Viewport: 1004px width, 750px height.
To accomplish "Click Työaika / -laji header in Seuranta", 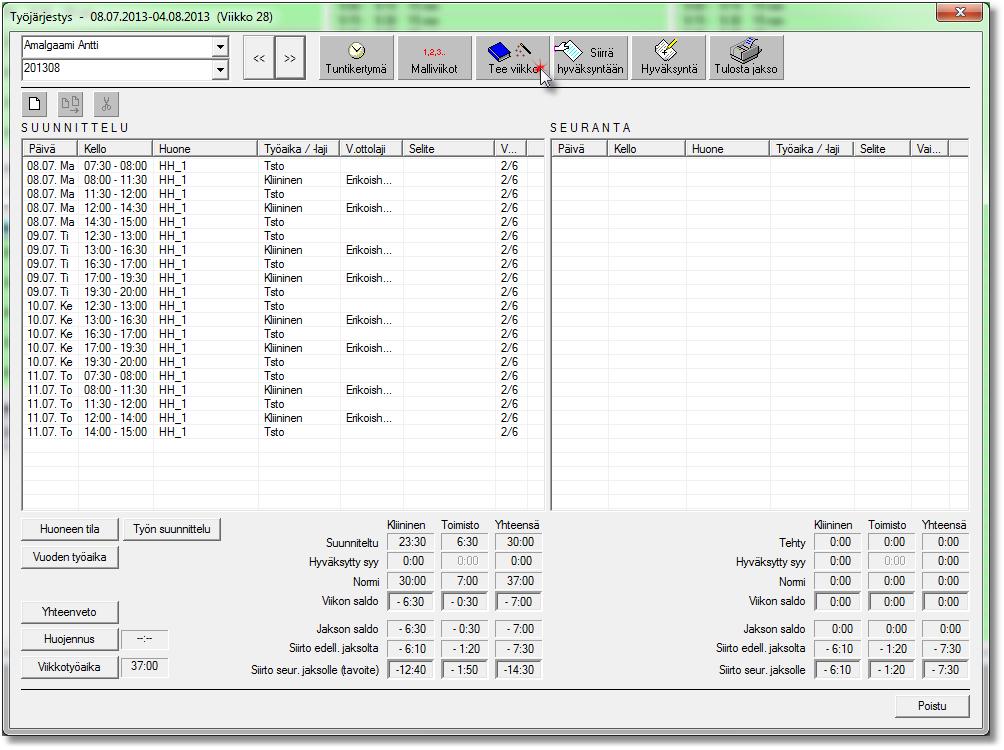I will (x=811, y=149).
